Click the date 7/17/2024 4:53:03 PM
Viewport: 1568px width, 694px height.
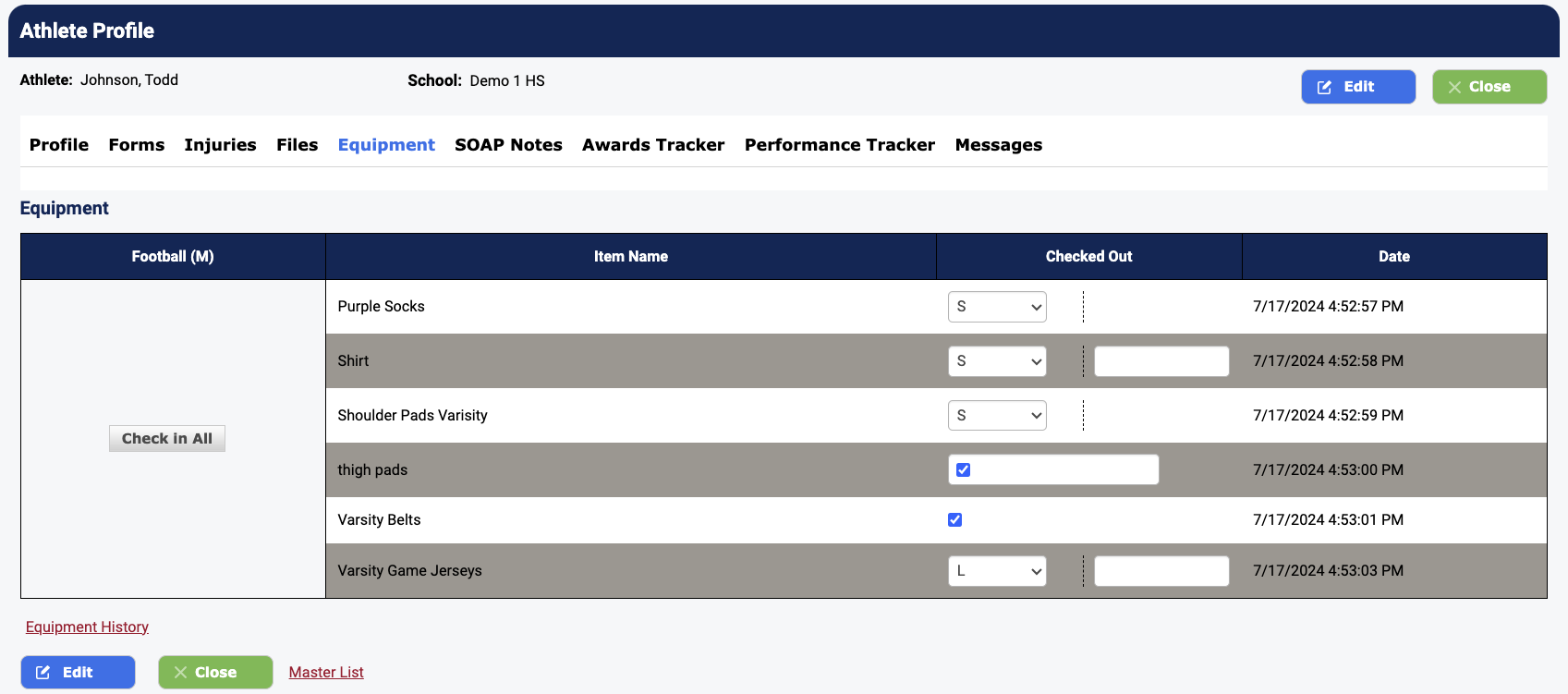[x=1328, y=571]
